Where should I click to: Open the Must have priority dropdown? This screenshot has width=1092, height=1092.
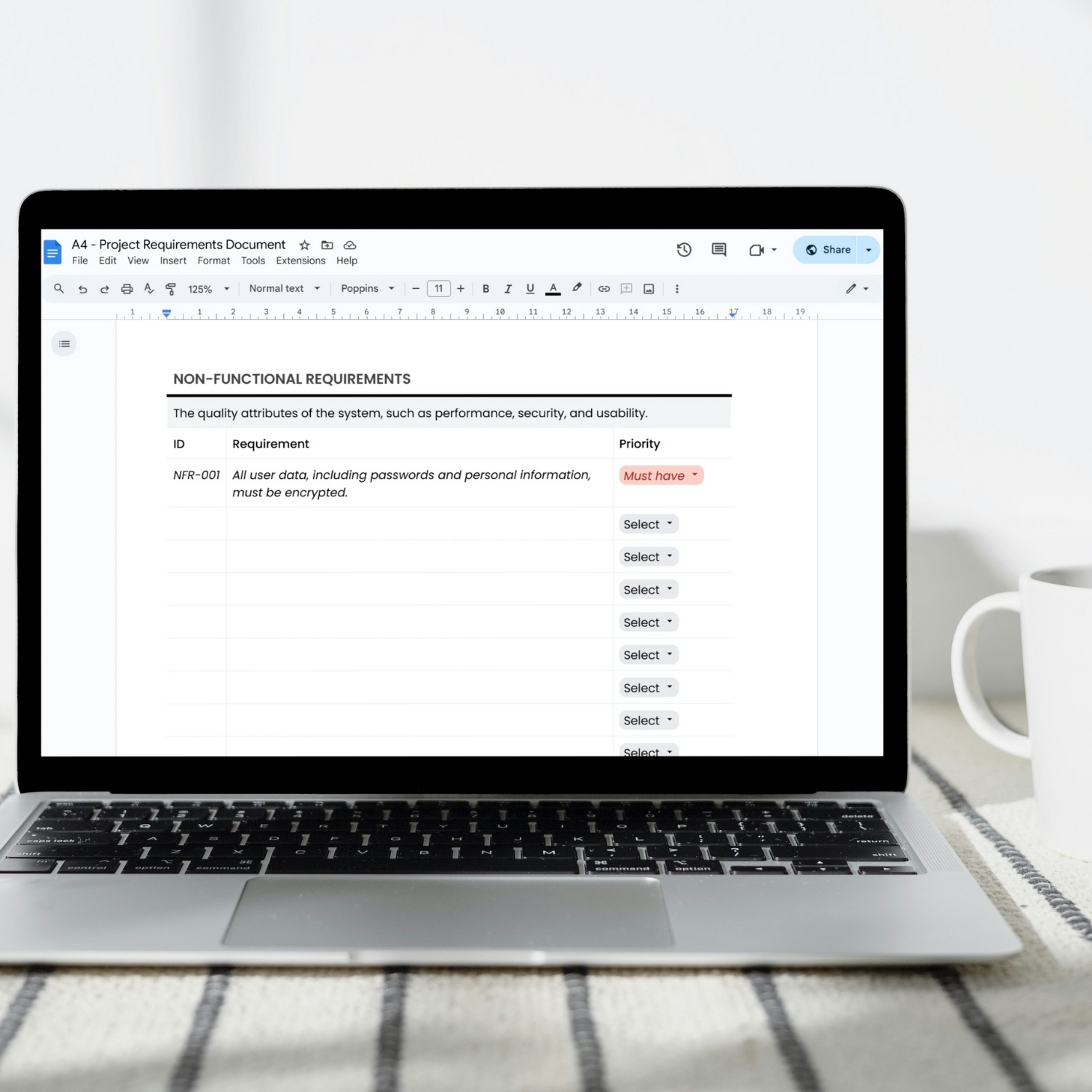(x=660, y=475)
